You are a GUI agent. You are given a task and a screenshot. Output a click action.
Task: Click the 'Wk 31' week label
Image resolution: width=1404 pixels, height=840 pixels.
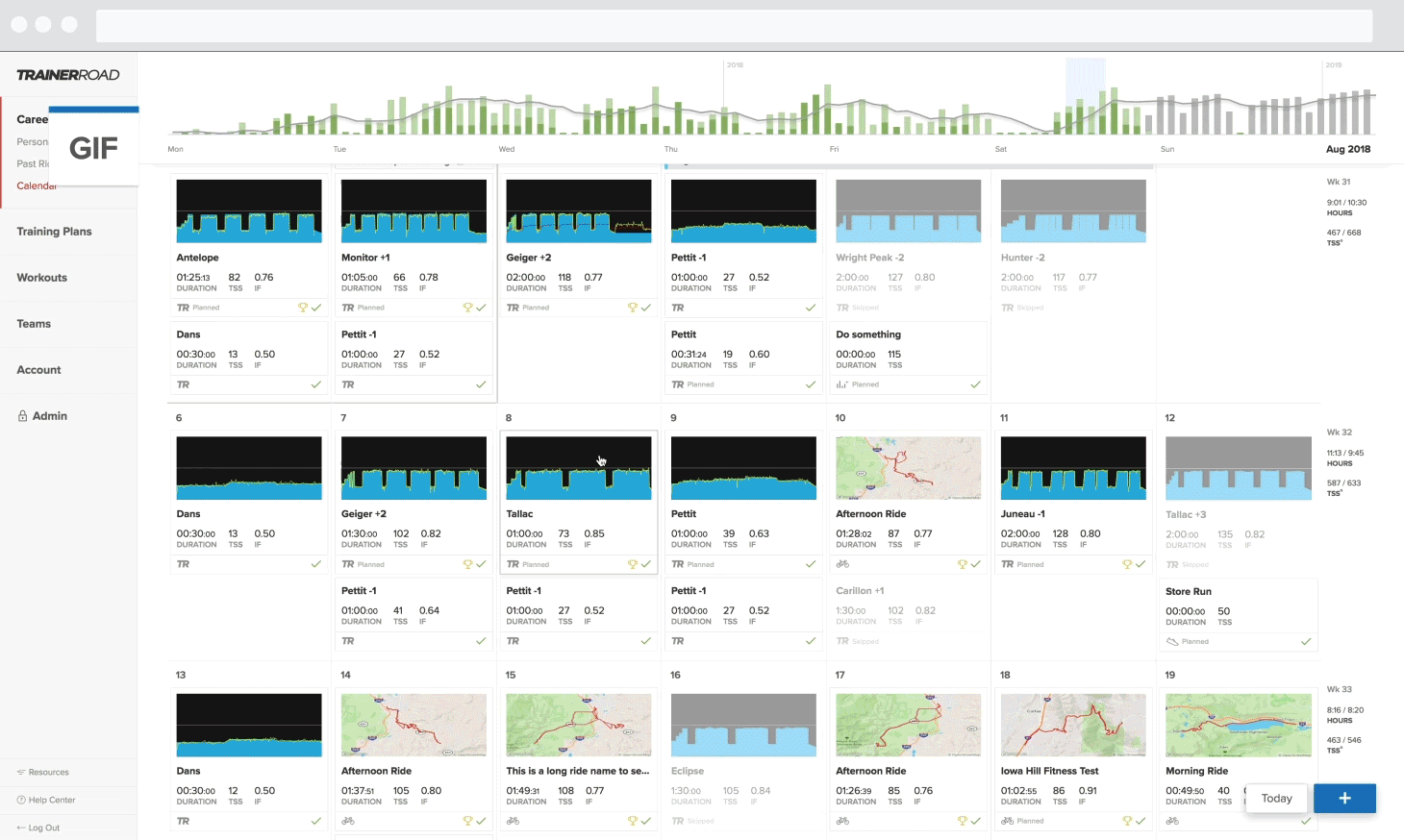click(x=1339, y=182)
